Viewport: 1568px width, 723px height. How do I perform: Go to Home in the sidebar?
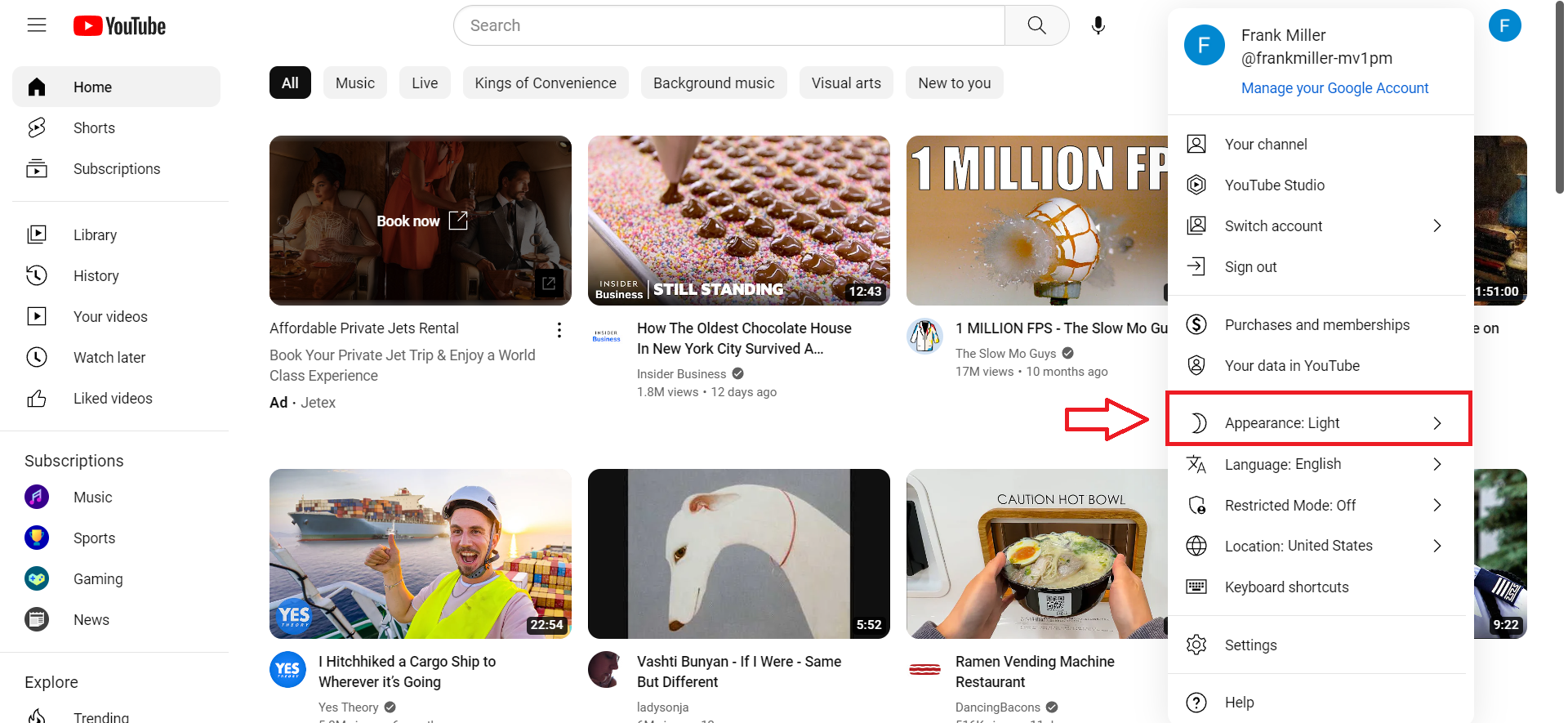pos(116,87)
